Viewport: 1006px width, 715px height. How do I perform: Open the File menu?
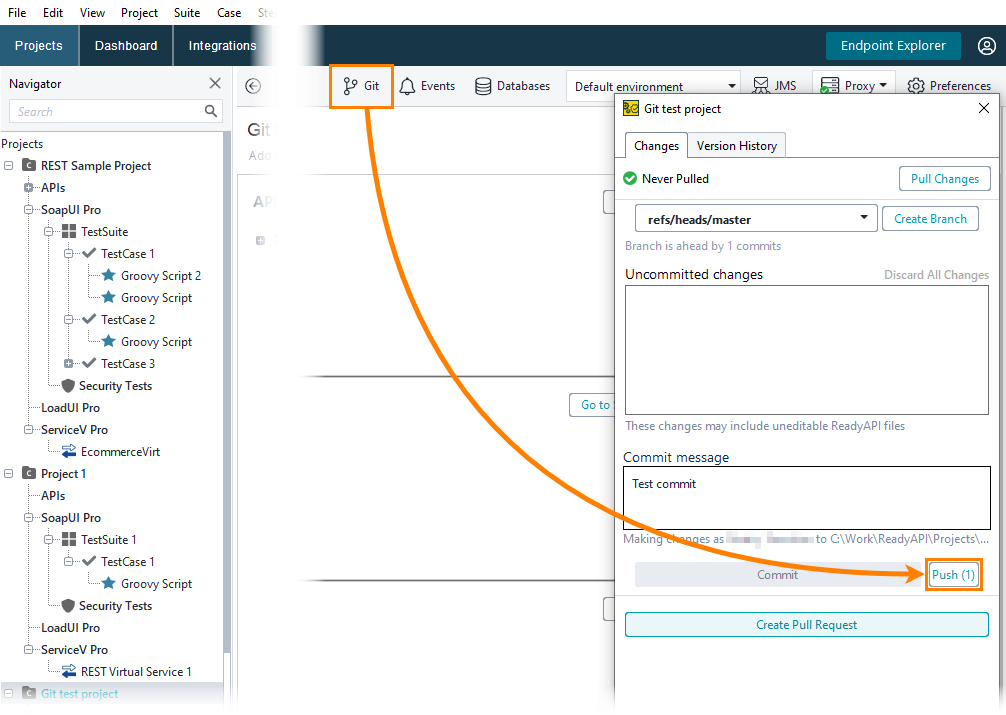click(x=17, y=13)
